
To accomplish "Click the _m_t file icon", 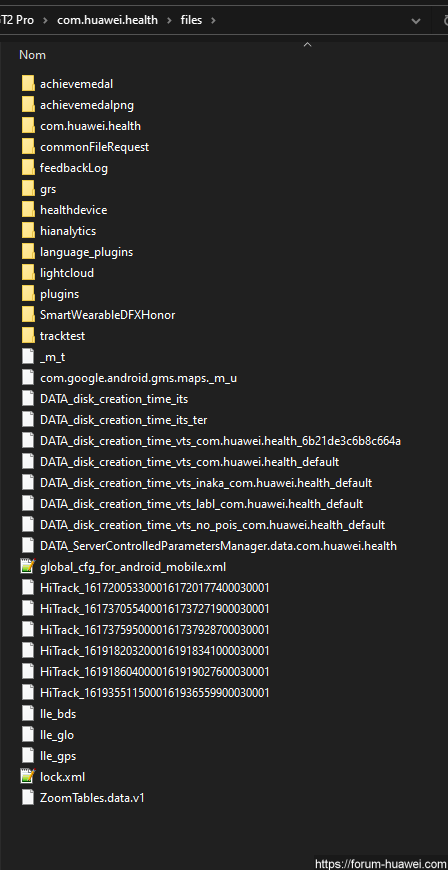I will tap(28, 357).
